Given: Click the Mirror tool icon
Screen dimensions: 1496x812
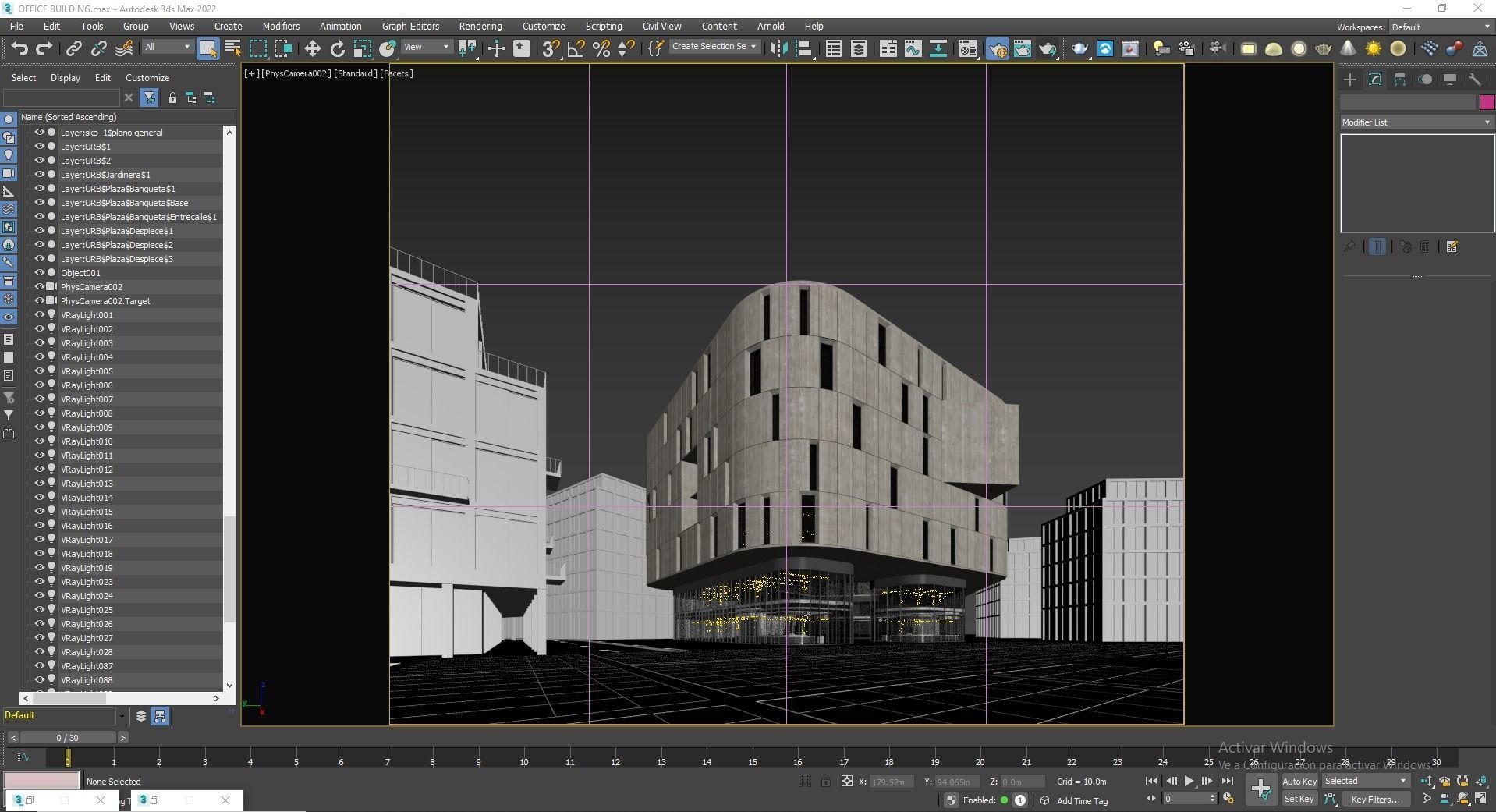Looking at the screenshot, I should [778, 48].
